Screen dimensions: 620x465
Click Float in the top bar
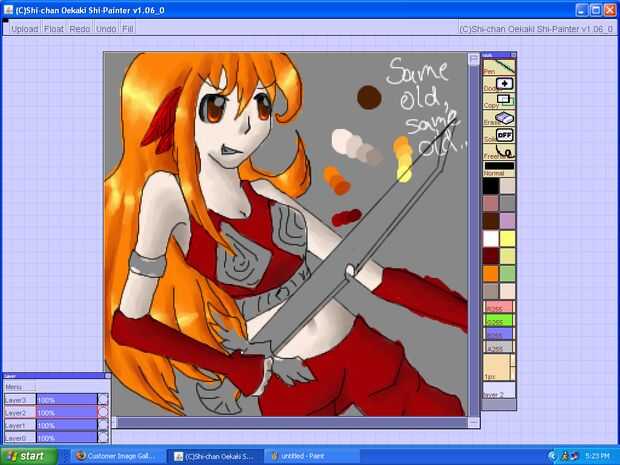click(54, 29)
